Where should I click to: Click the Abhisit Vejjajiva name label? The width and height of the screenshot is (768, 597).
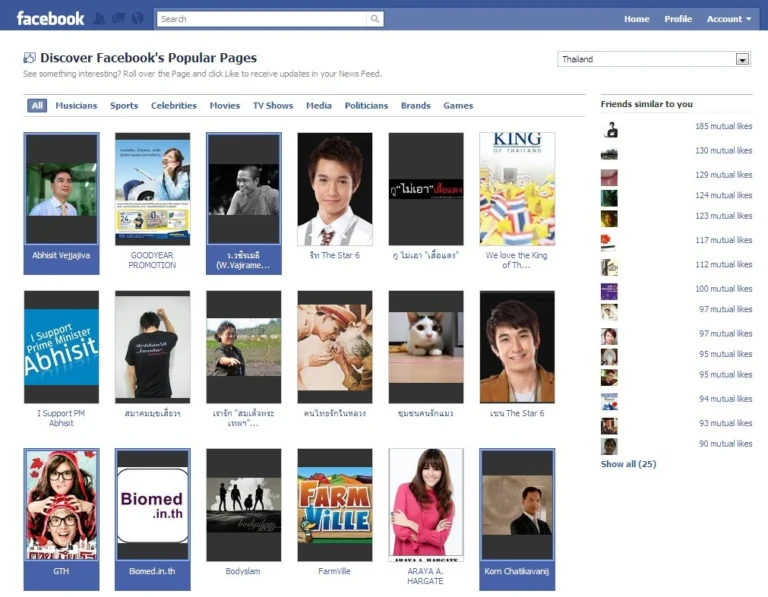[x=61, y=255]
